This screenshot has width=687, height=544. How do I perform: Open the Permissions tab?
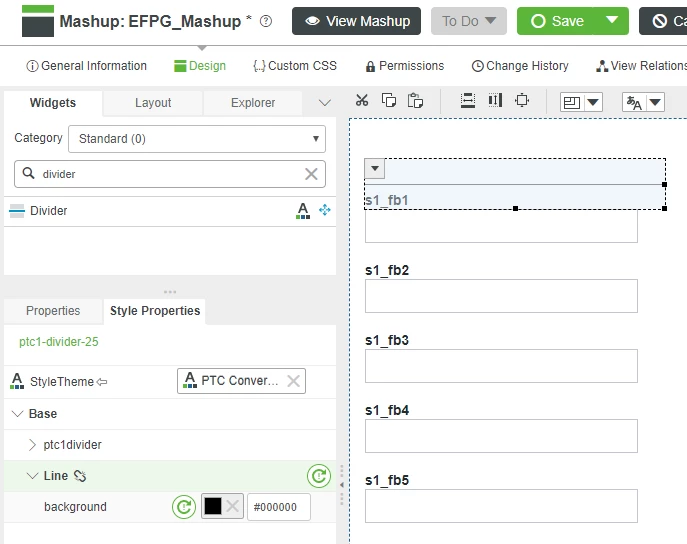click(x=405, y=66)
